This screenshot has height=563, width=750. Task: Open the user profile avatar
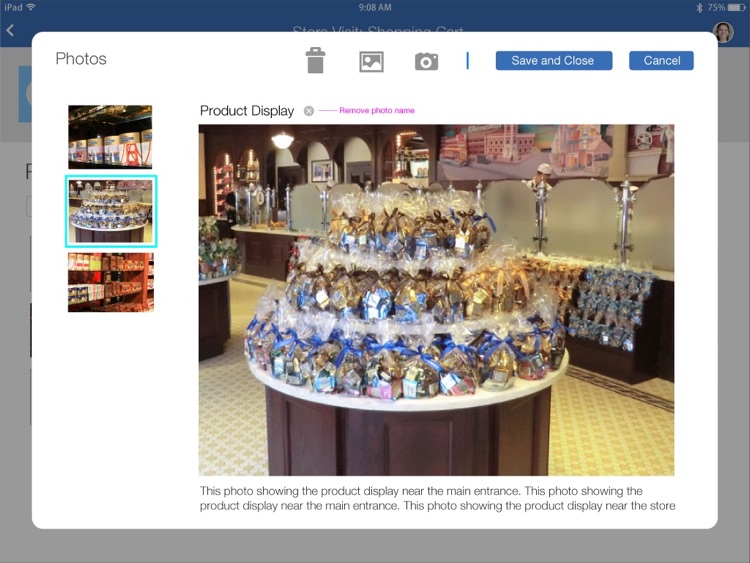tap(723, 32)
